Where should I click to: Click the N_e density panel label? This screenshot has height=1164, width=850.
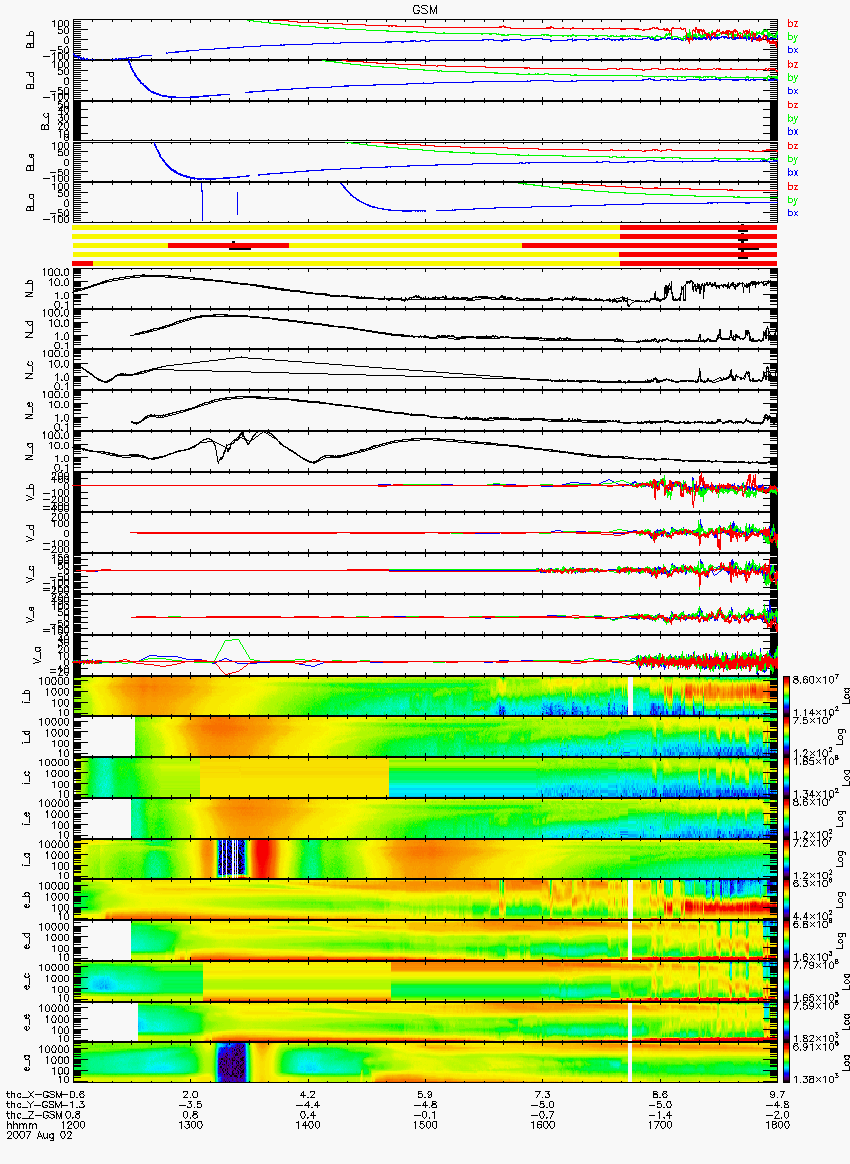[x=30, y=410]
